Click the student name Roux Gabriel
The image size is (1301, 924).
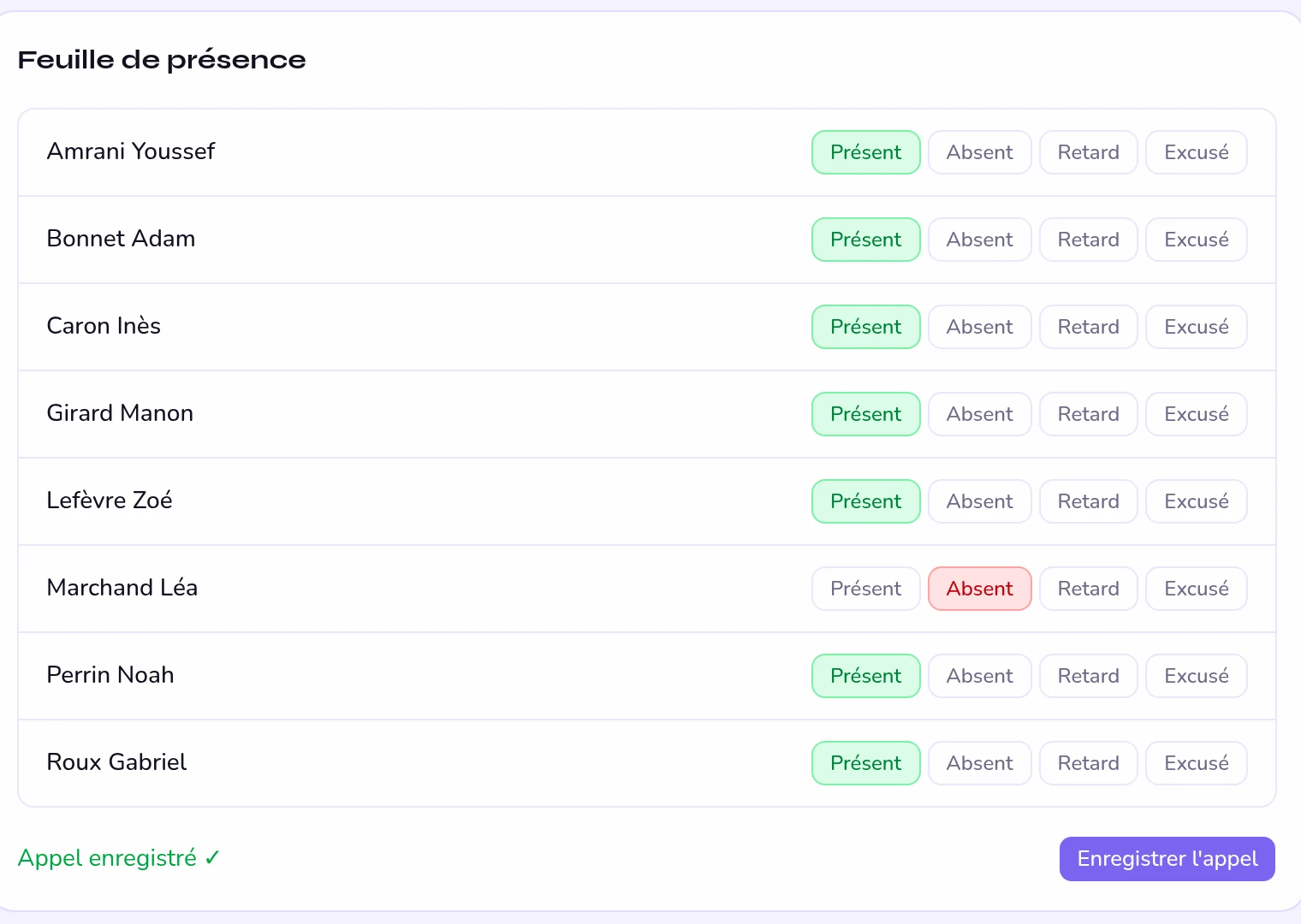click(116, 762)
